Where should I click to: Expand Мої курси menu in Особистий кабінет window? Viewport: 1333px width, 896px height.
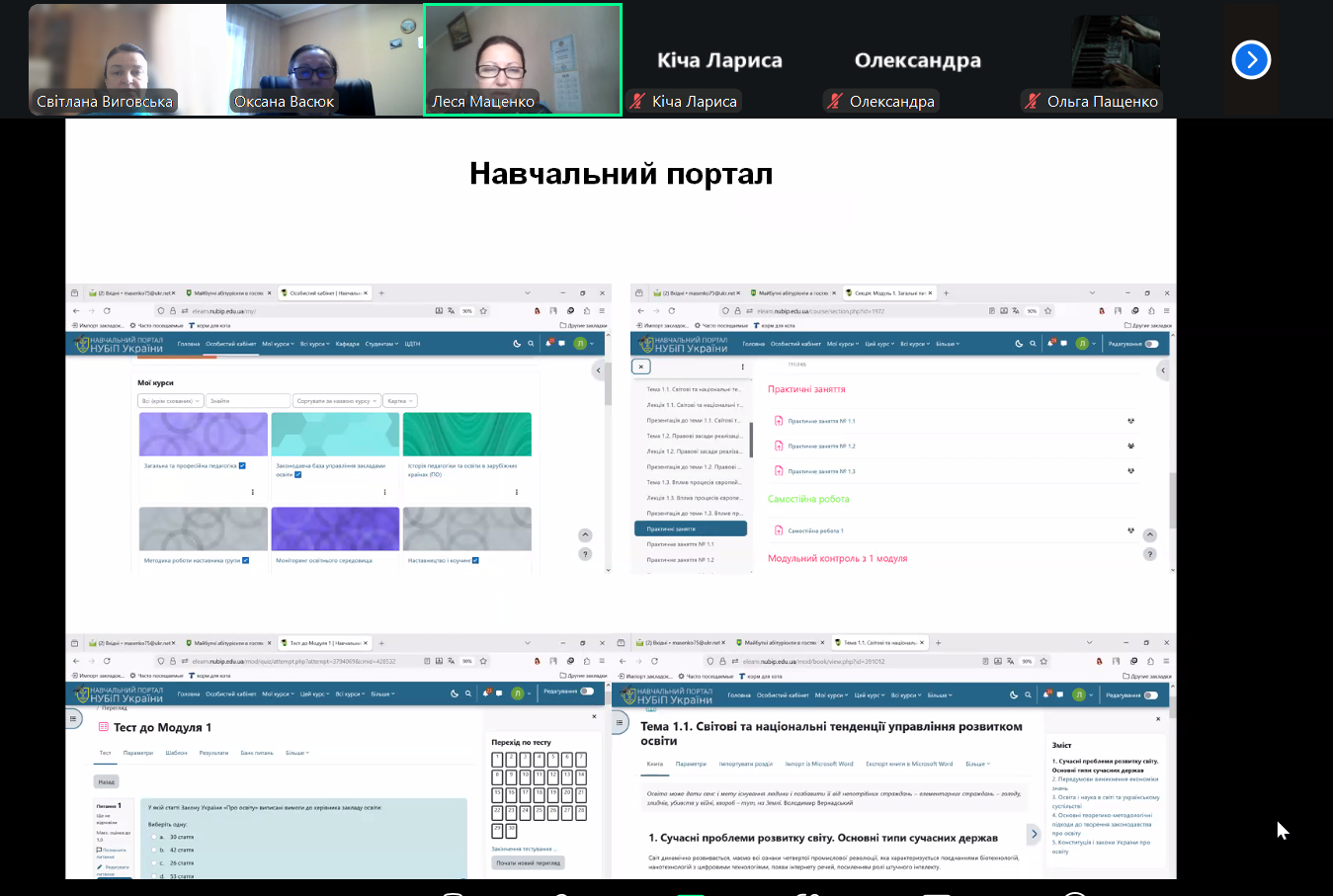(x=278, y=344)
